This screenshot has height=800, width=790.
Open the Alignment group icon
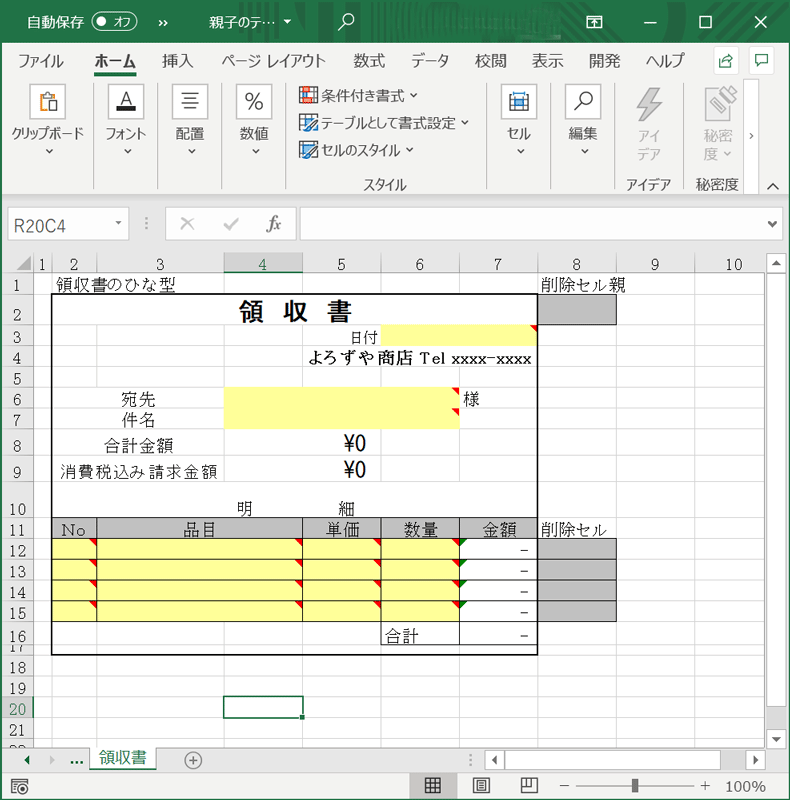[190, 102]
